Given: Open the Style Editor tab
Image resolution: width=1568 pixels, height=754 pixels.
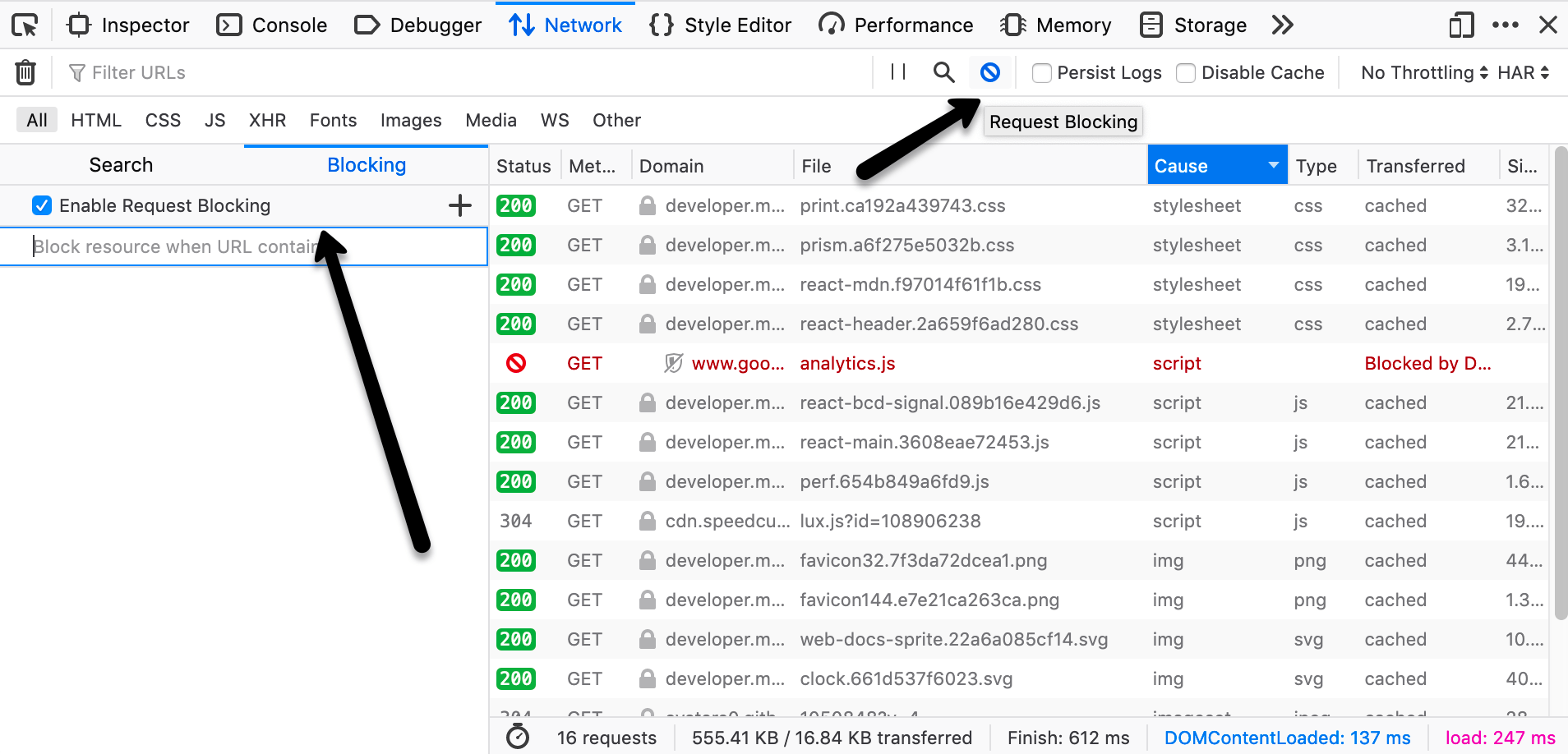Looking at the screenshot, I should (720, 25).
